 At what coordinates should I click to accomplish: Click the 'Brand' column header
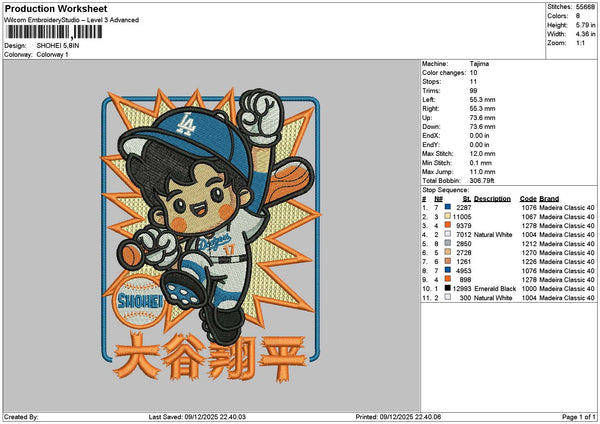coord(549,199)
